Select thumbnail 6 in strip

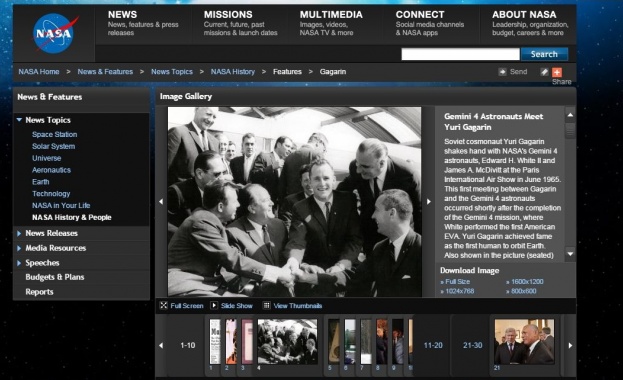click(350, 342)
